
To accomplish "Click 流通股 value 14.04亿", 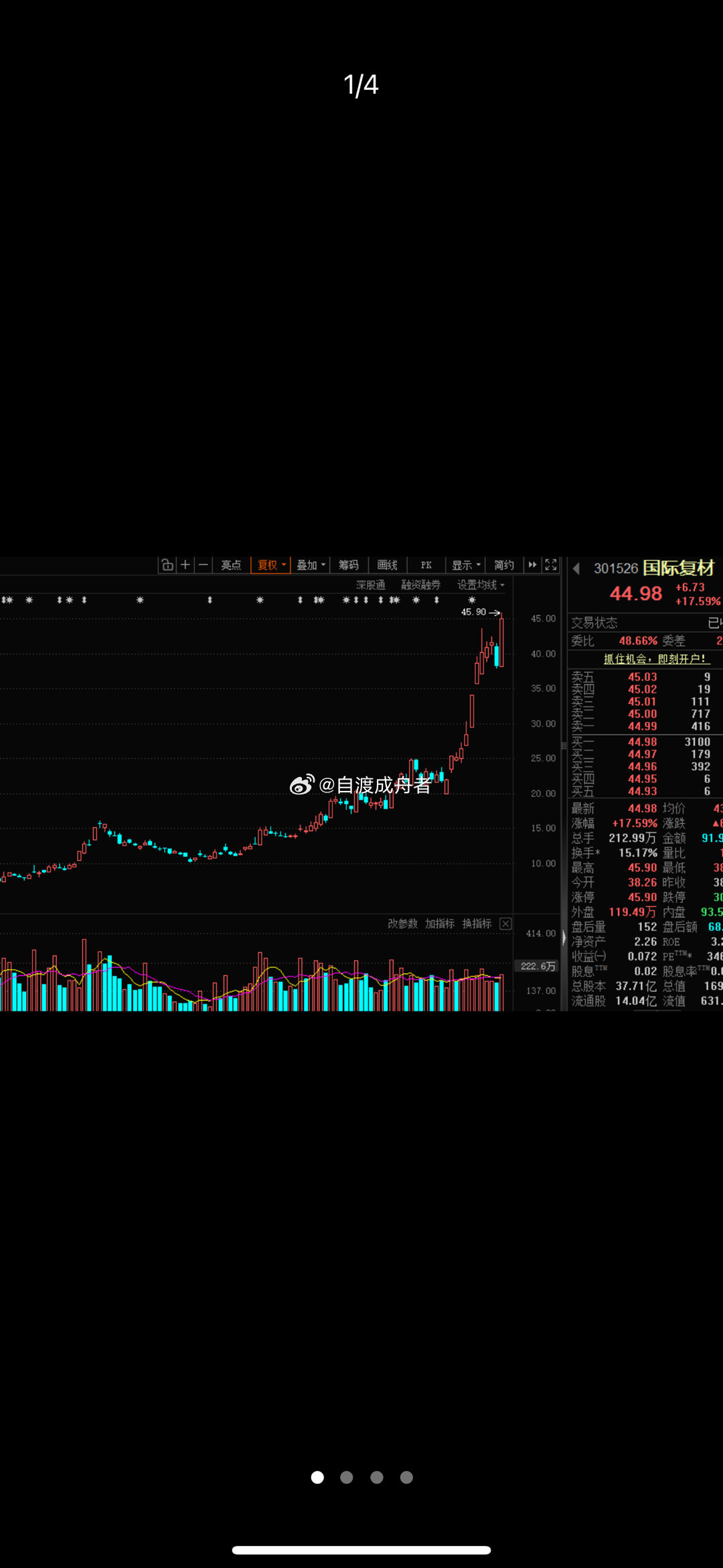I will (x=636, y=1001).
